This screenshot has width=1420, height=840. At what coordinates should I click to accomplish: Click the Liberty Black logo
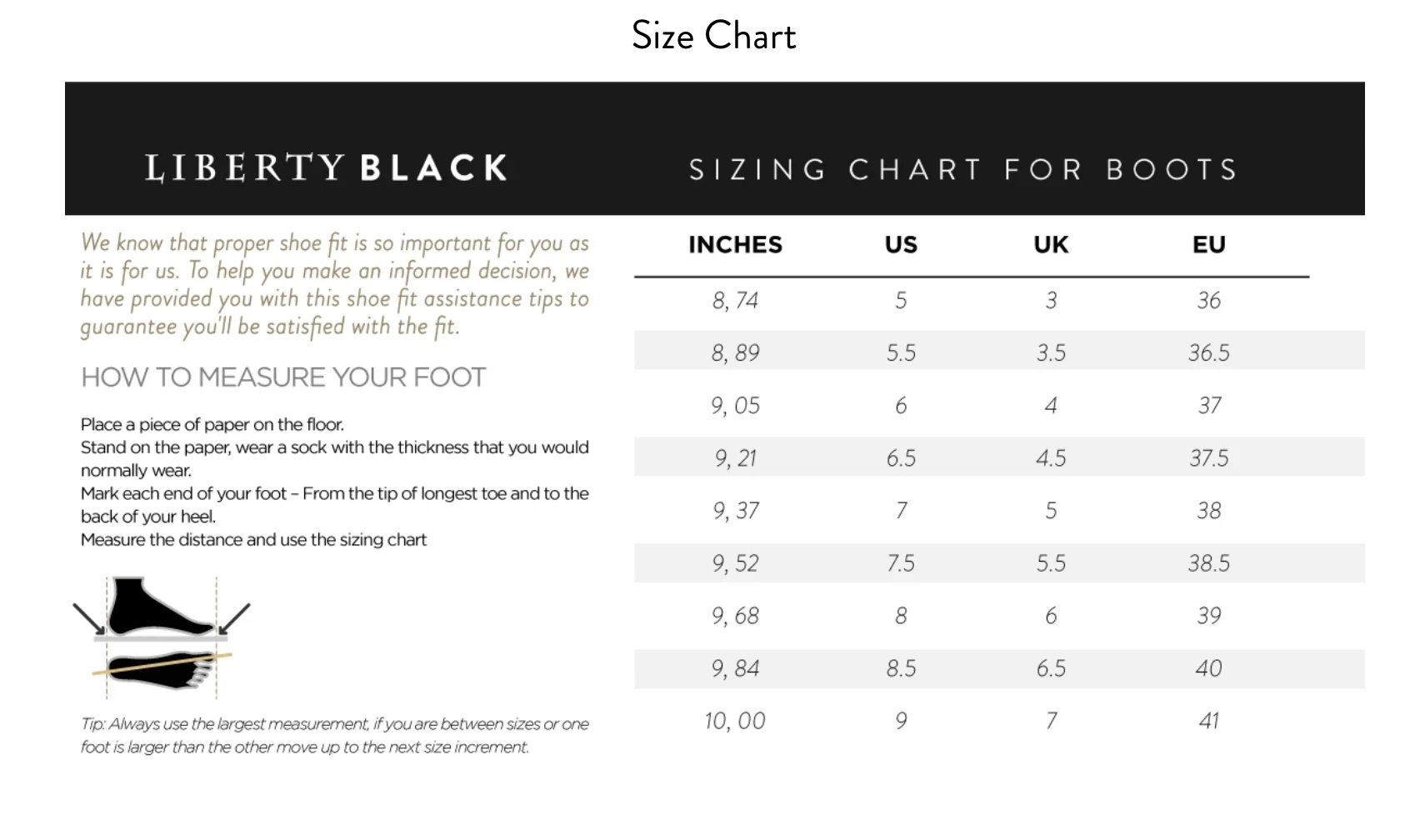[x=327, y=168]
